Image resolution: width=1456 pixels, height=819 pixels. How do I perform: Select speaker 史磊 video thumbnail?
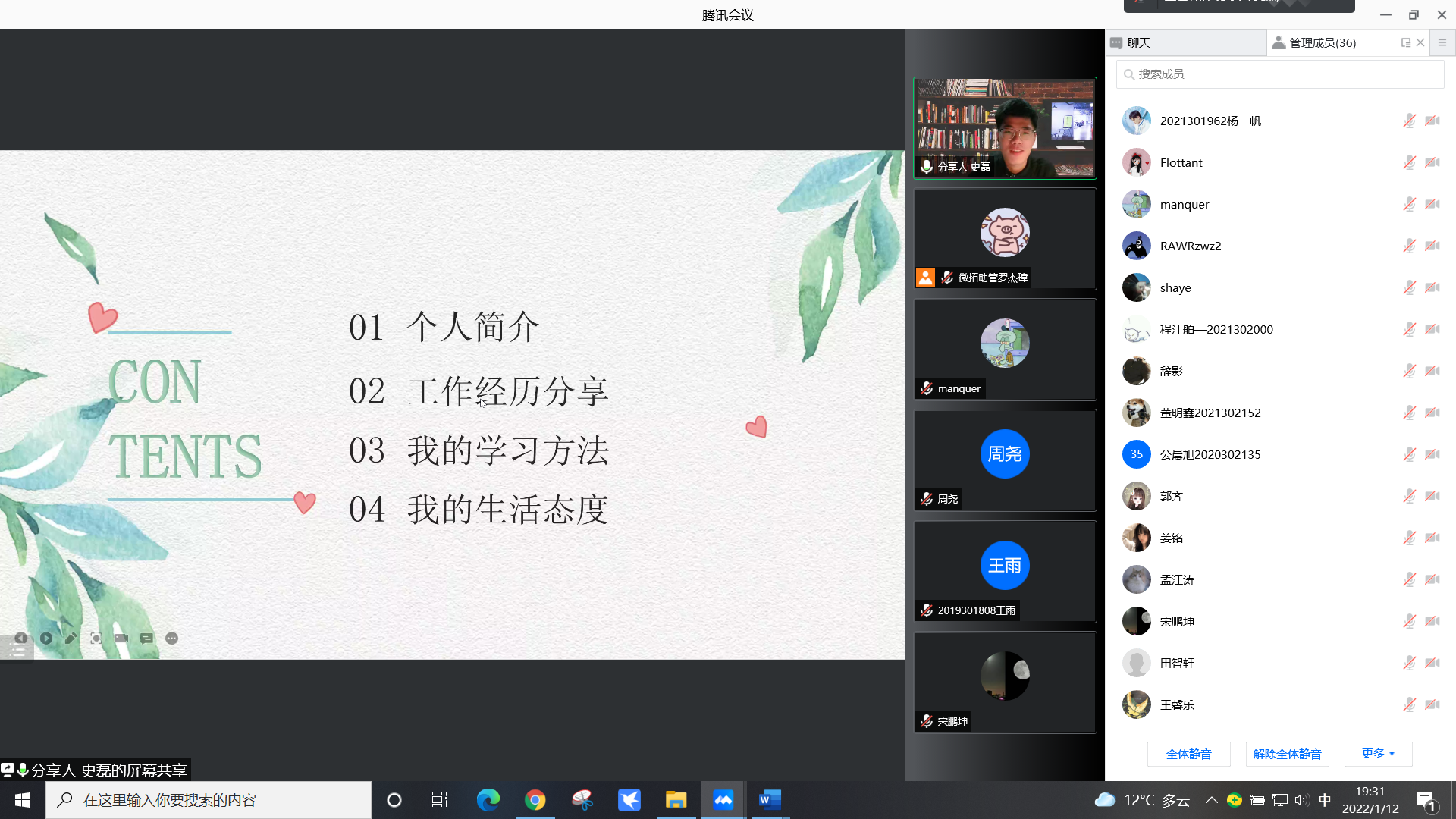click(x=1005, y=127)
